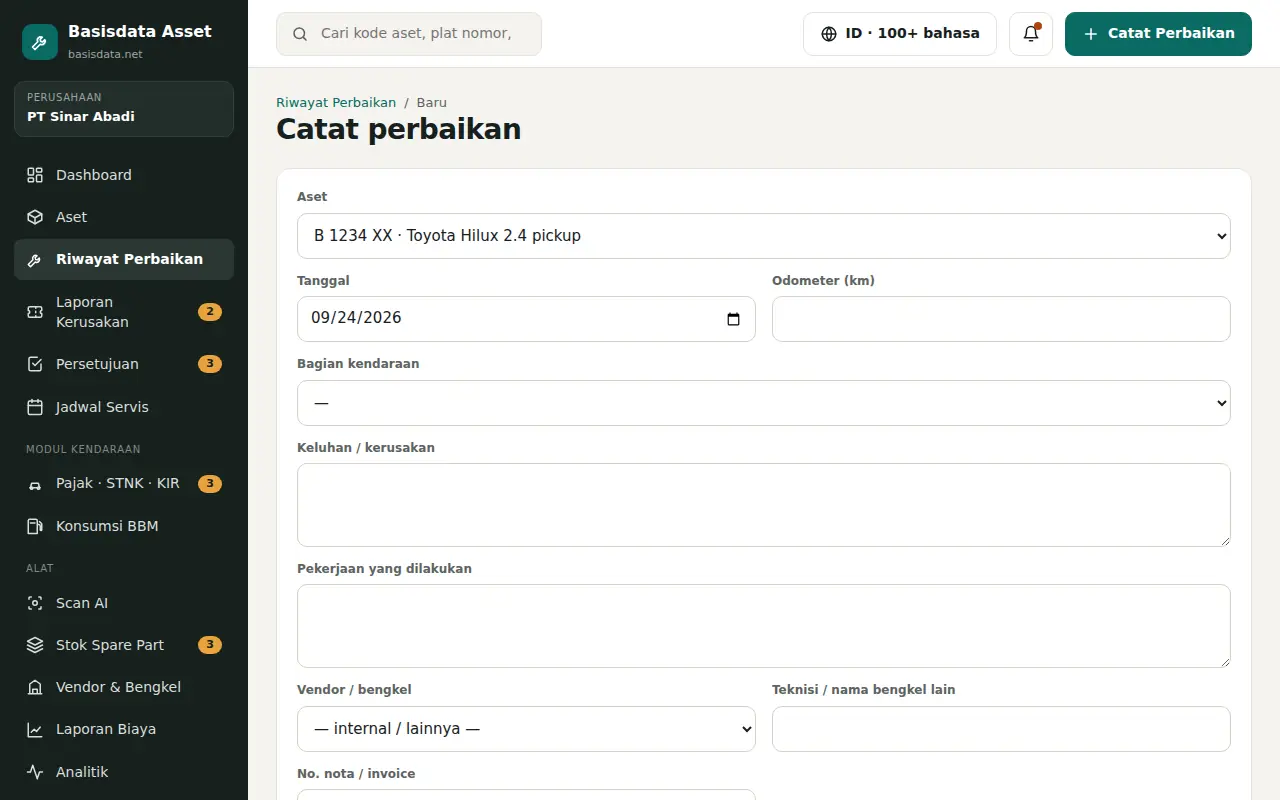Click the search magnifier icon
Viewport: 1280px width, 800px height.
300,34
